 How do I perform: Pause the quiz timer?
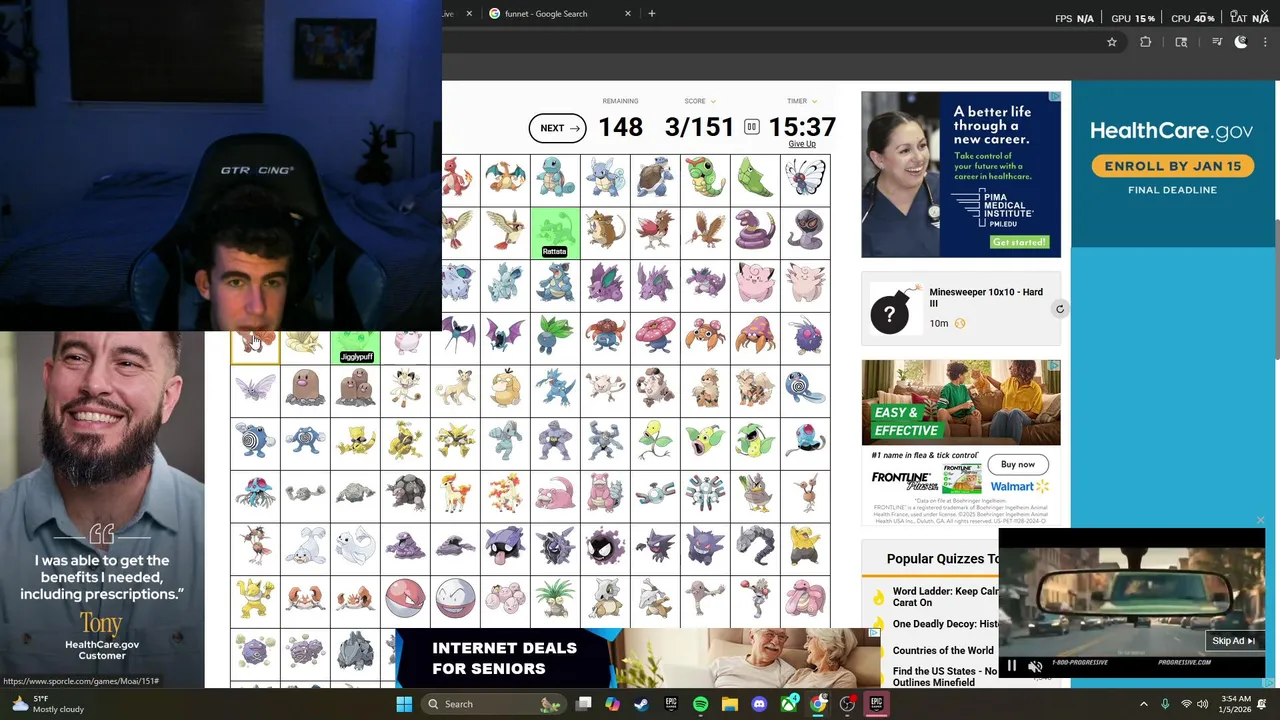751,127
